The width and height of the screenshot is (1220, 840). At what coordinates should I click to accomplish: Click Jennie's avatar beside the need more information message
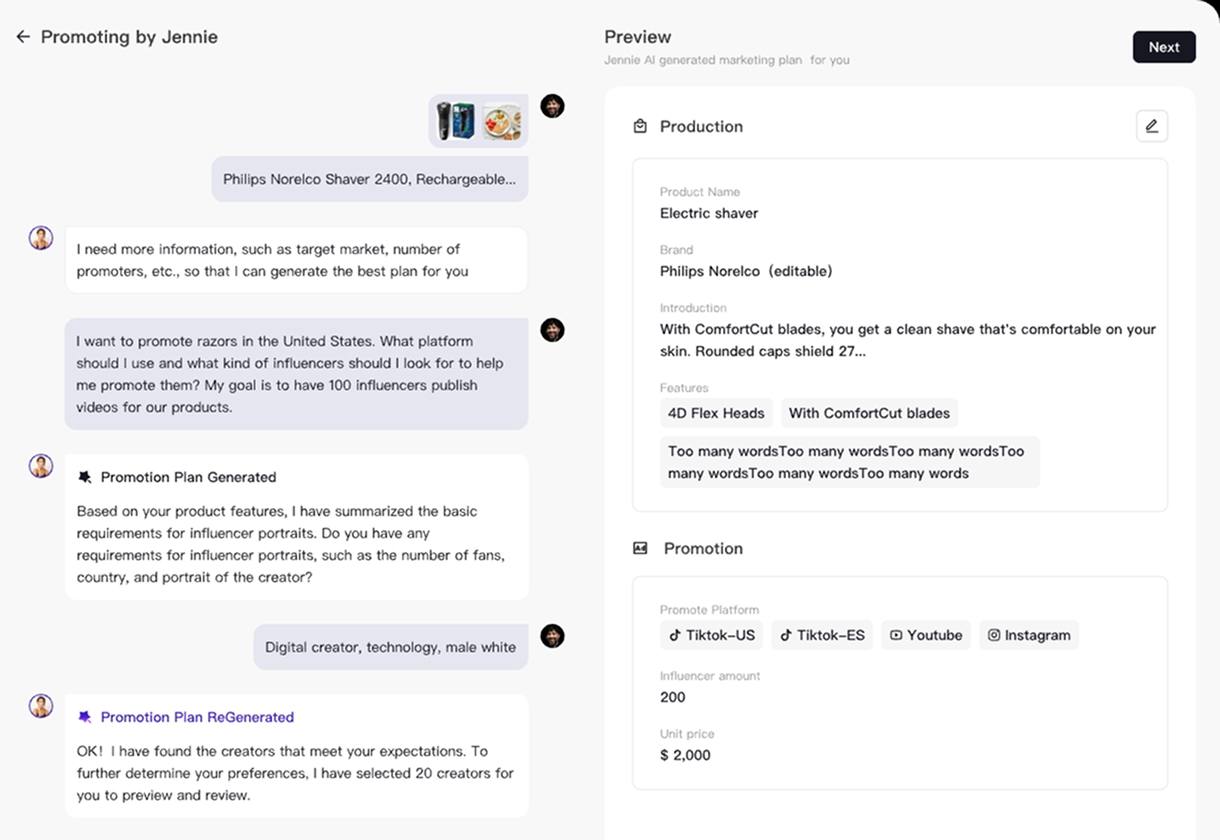[x=41, y=238]
